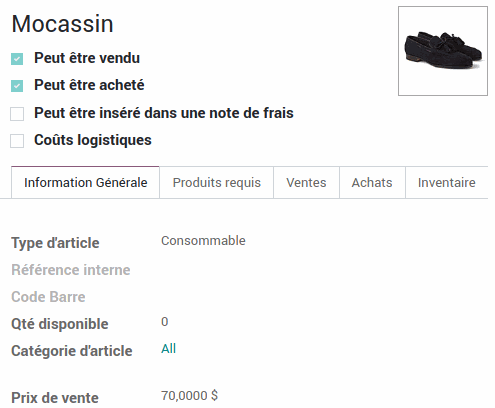Click the Consommable article type value
This screenshot has width=495, height=408.
[x=203, y=241]
